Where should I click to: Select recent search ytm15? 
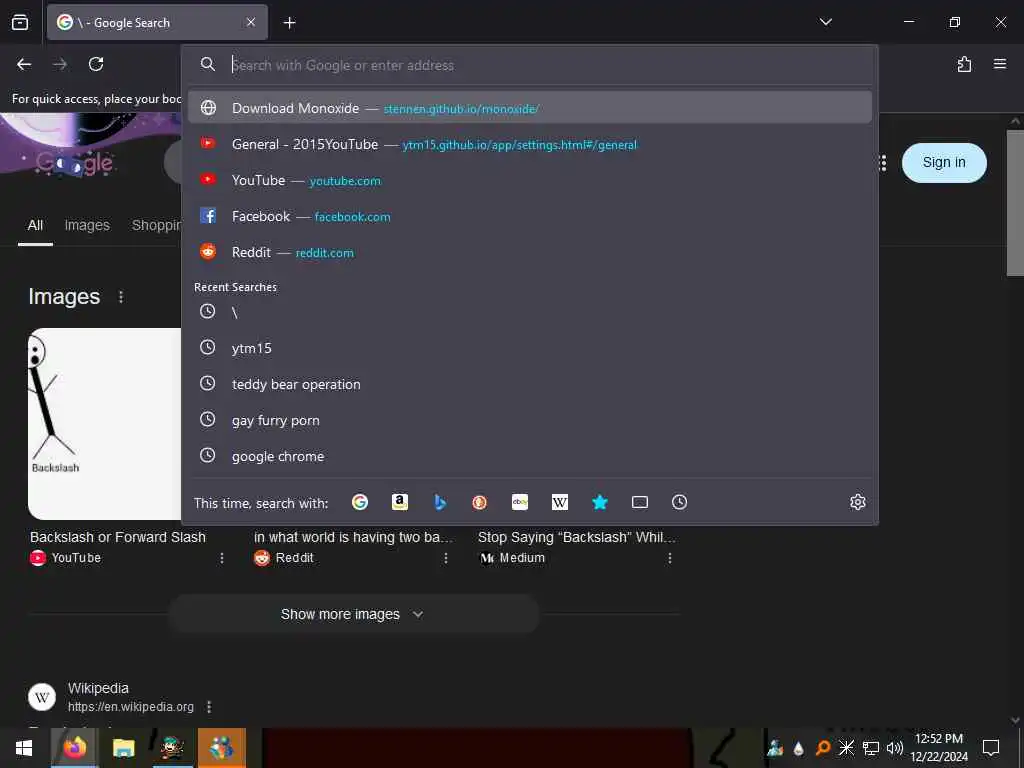530,348
